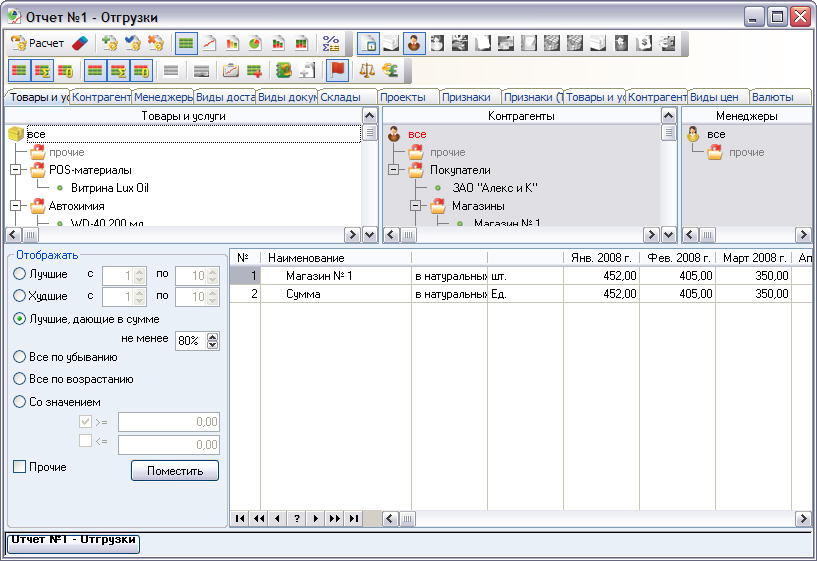Select the Худшие radio button
The width and height of the screenshot is (817, 561).
point(19,296)
